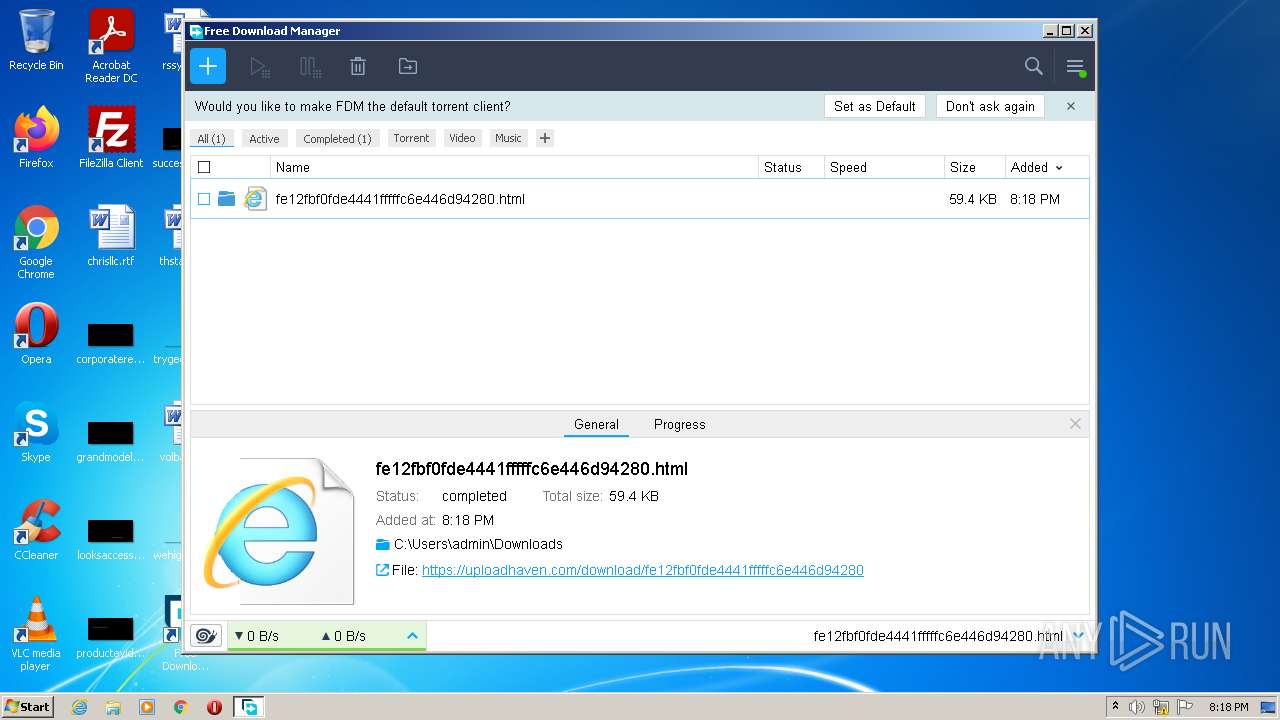The width and height of the screenshot is (1280, 720).
Task: Add a new tag filter with plus
Action: (545, 138)
